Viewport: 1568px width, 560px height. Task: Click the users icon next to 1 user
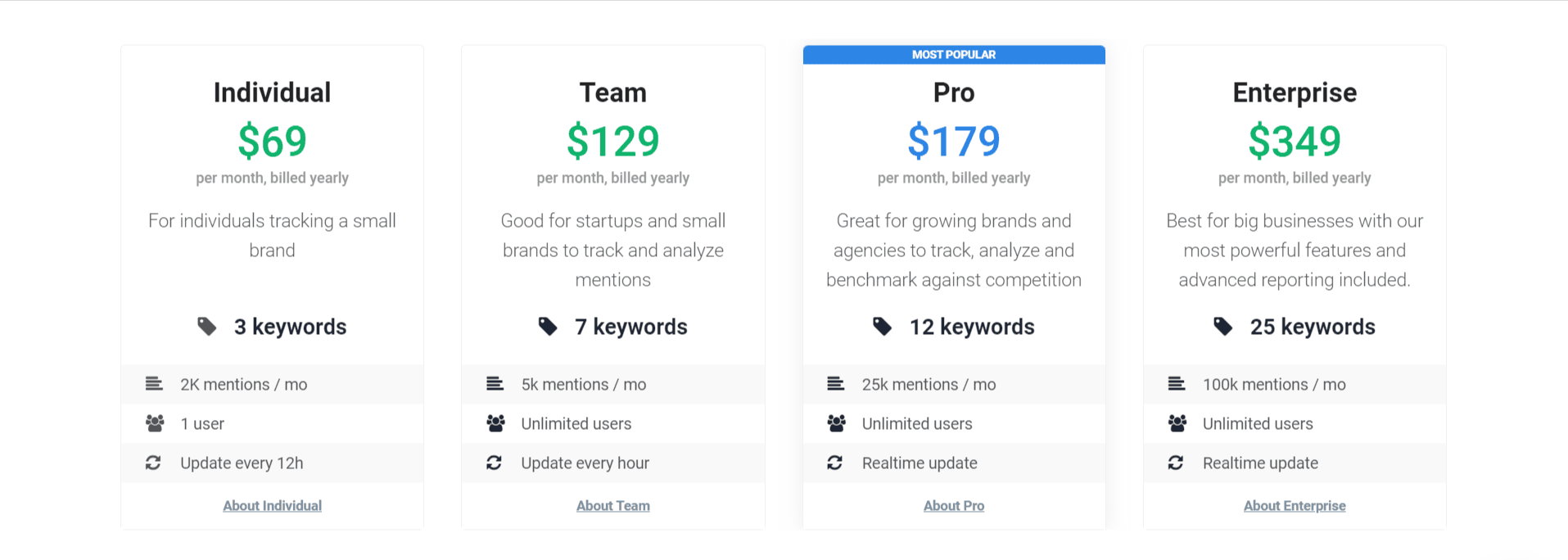[x=155, y=423]
